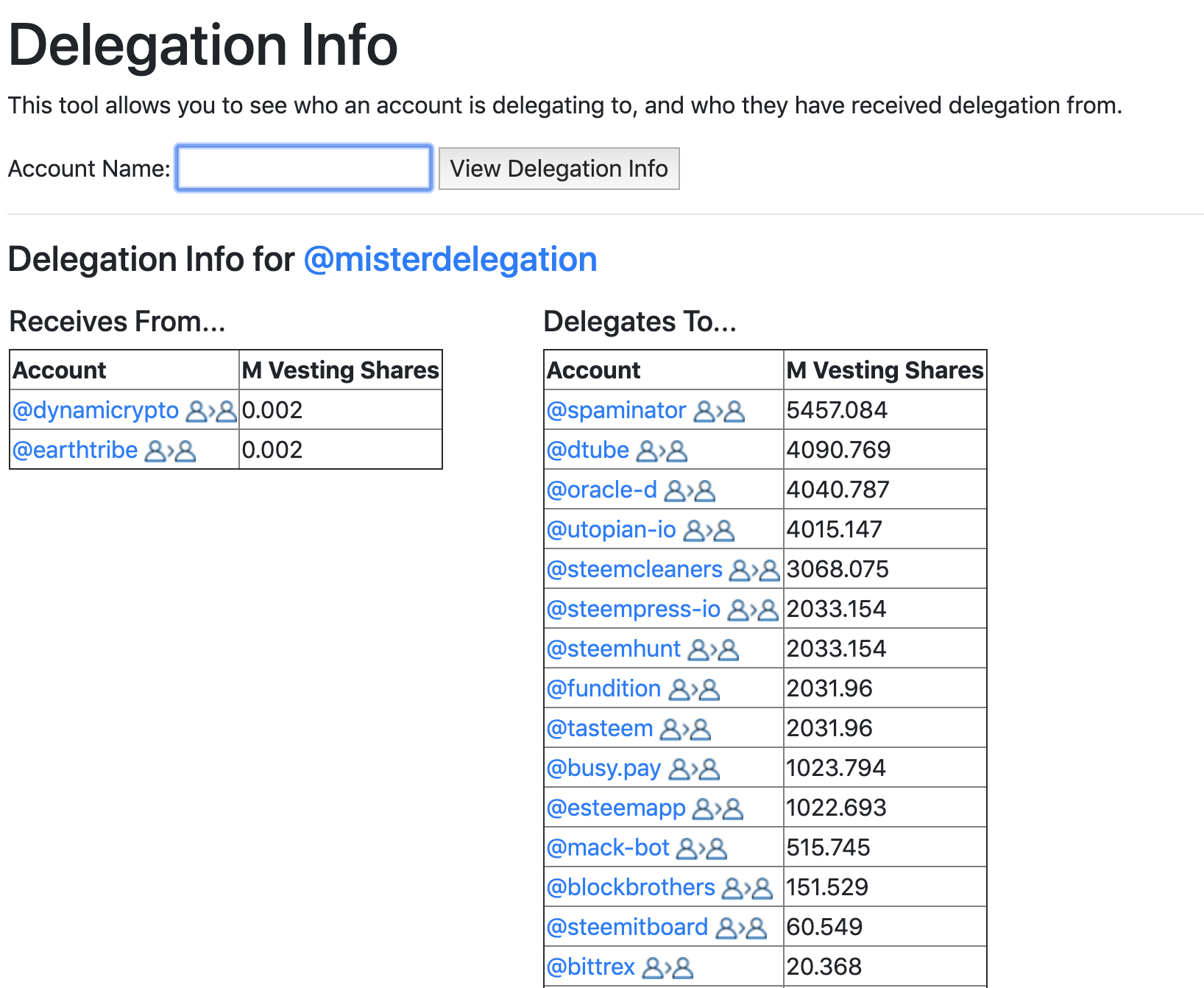The height and width of the screenshot is (988, 1204).
Task: Follow the @spaminator link
Action: 617,410
